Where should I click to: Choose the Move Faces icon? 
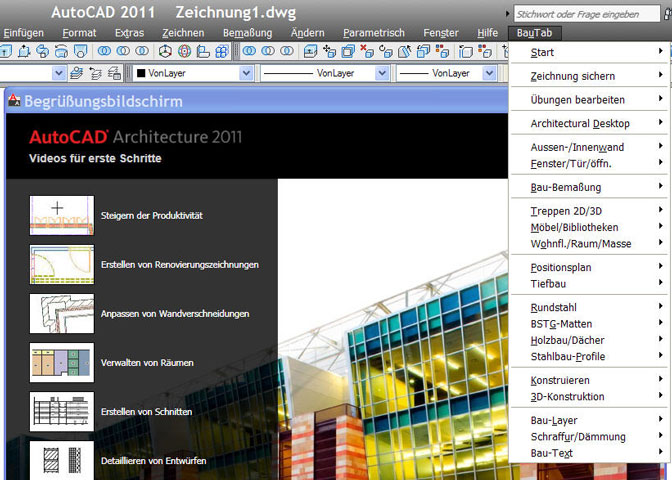tap(329, 51)
